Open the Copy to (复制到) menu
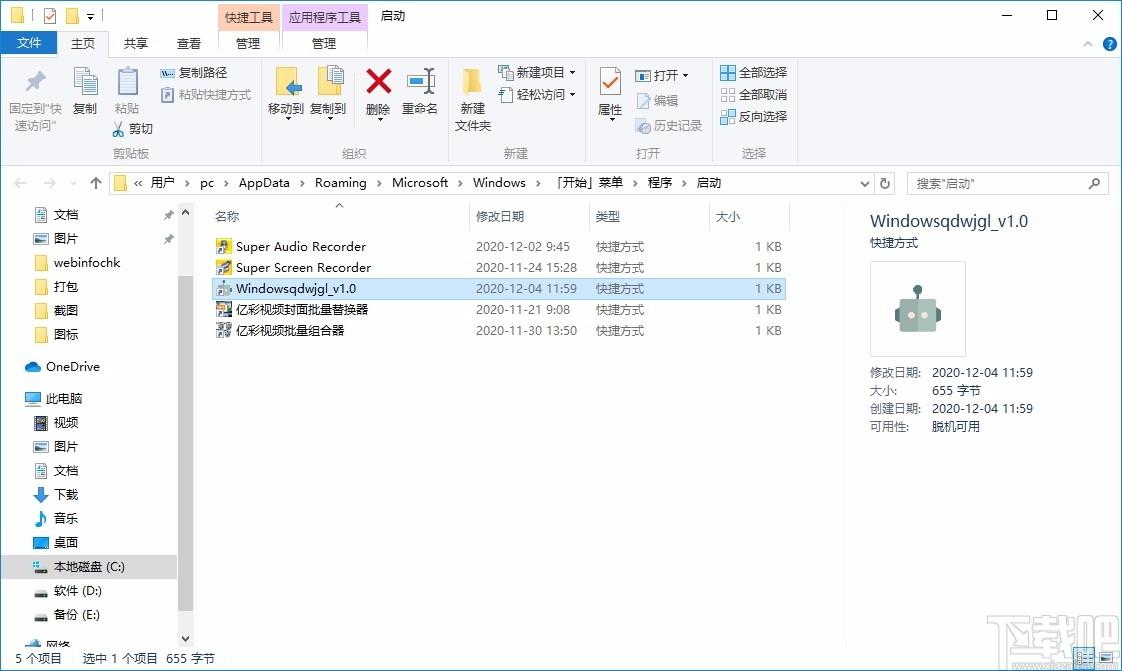The width and height of the screenshot is (1122, 671). [x=328, y=94]
